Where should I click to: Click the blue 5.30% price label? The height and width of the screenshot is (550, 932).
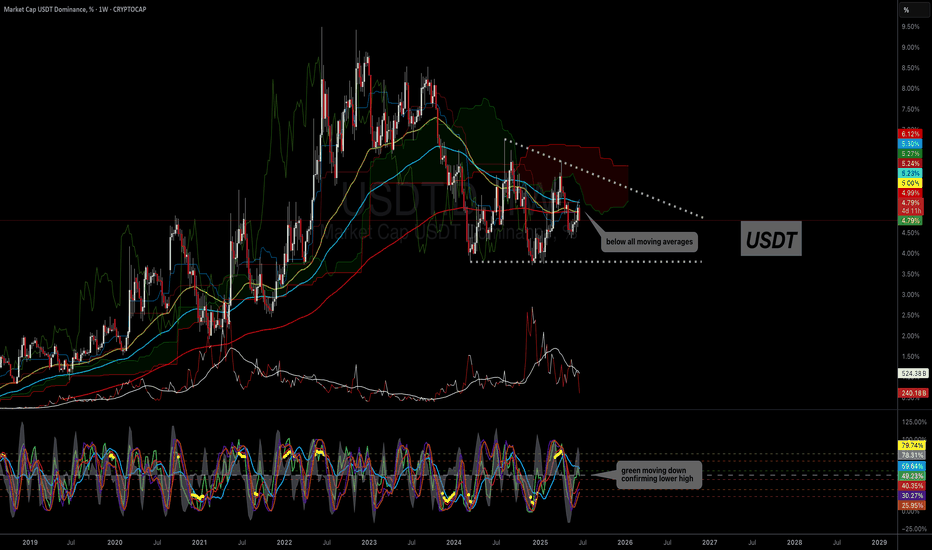coord(910,144)
